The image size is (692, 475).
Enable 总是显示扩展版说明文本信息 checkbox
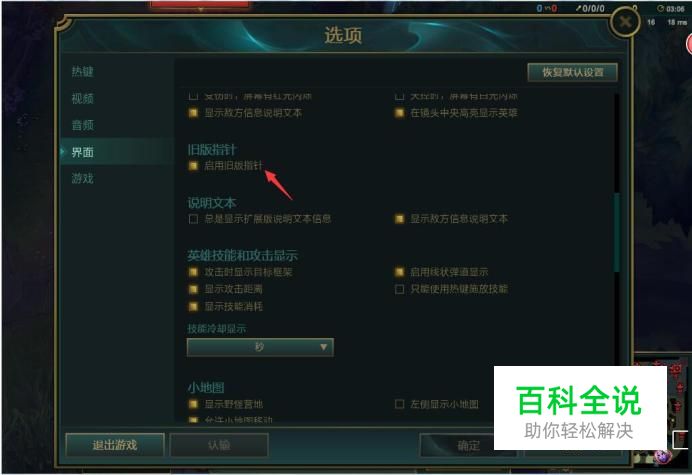(193, 219)
